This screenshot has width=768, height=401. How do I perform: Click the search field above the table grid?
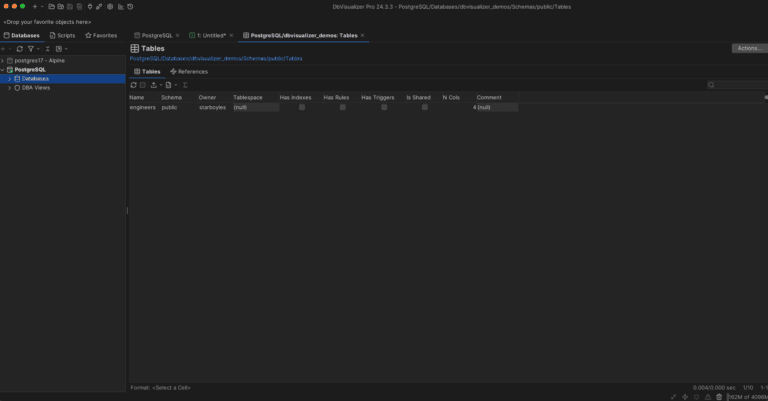pyautogui.click(x=738, y=85)
